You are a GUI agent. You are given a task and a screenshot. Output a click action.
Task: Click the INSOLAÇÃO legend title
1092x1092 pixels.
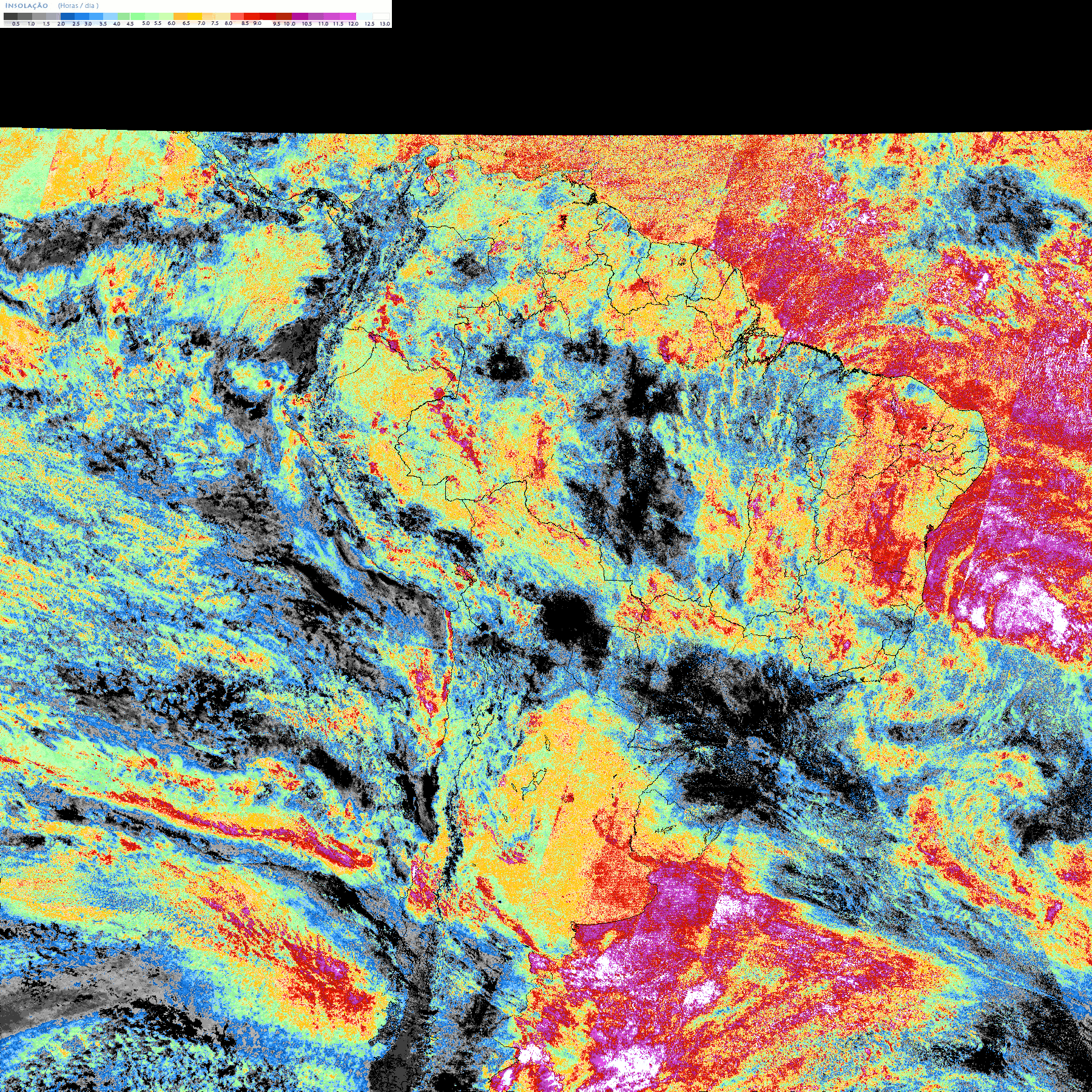coord(27,5)
